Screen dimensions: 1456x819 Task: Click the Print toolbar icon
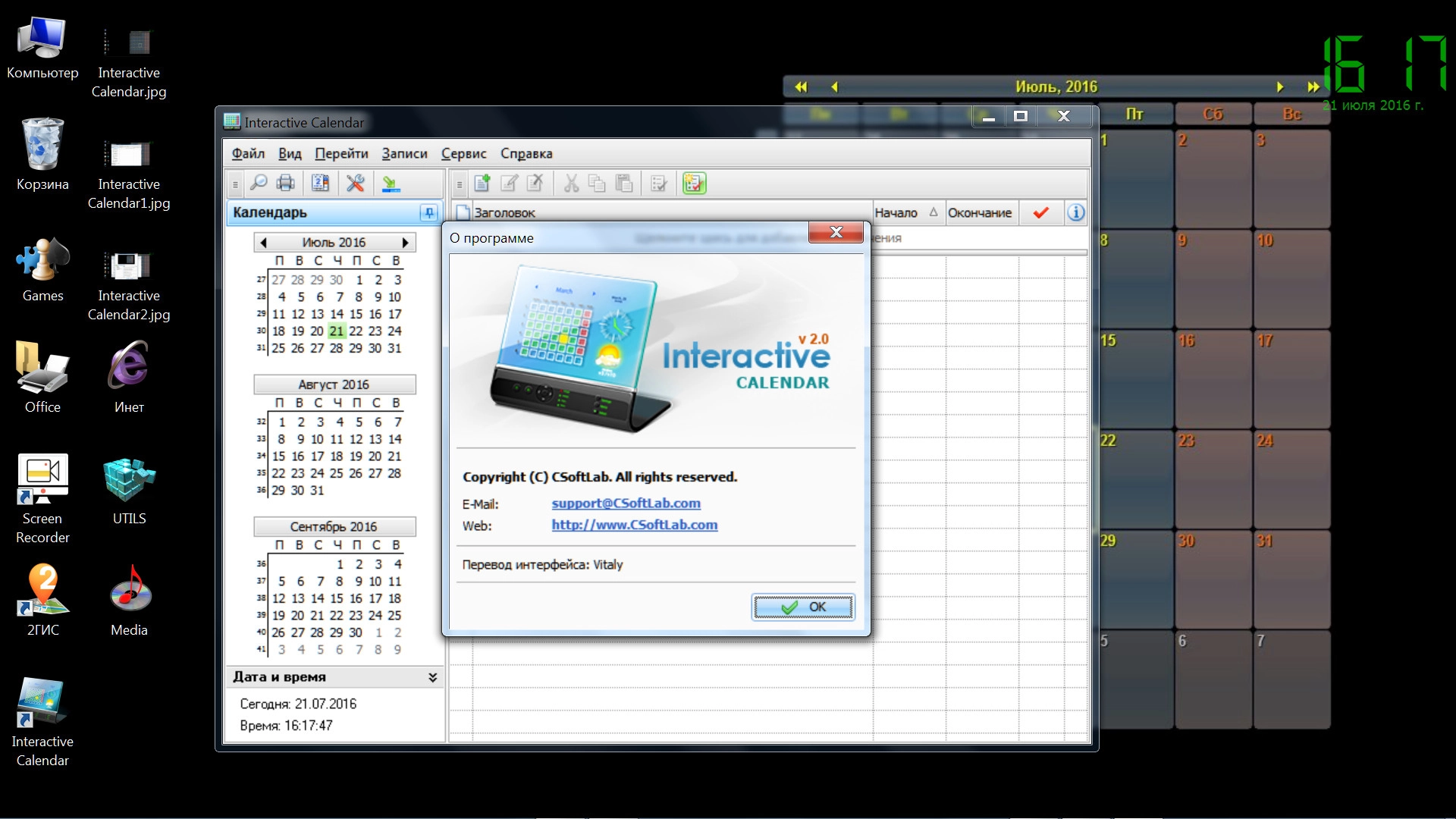pyautogui.click(x=285, y=183)
